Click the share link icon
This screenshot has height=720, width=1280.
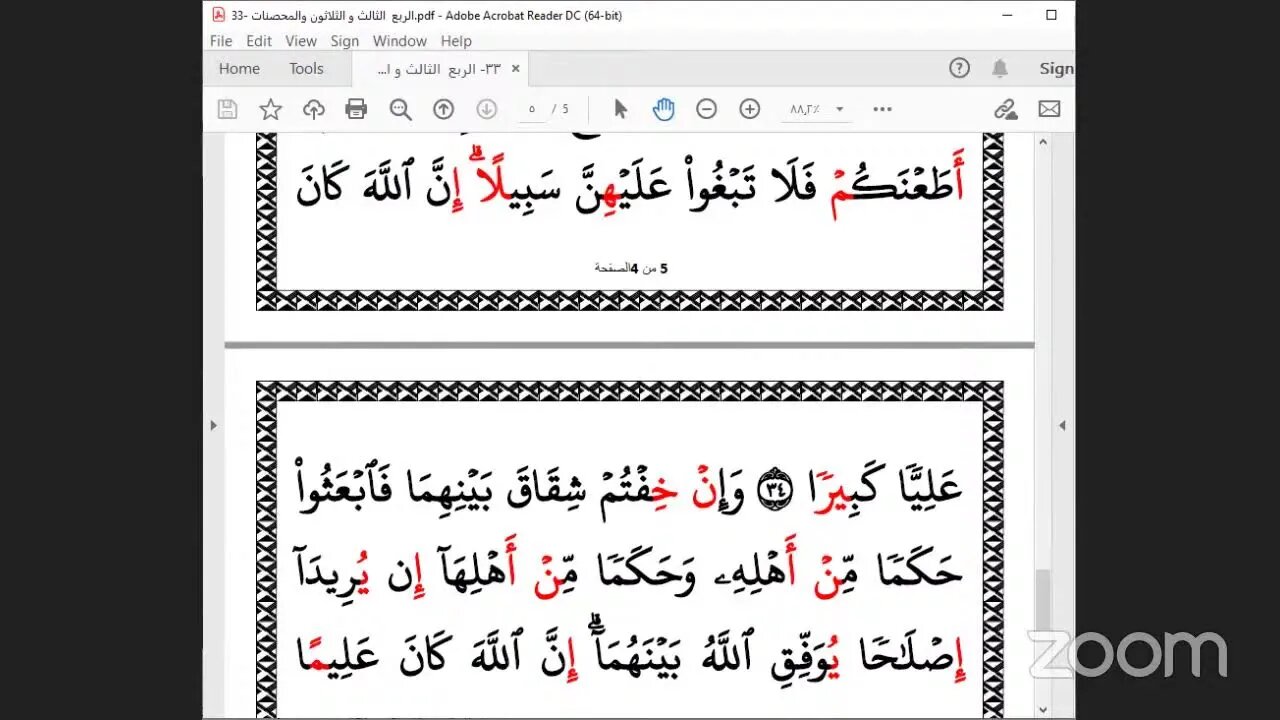[1005, 109]
